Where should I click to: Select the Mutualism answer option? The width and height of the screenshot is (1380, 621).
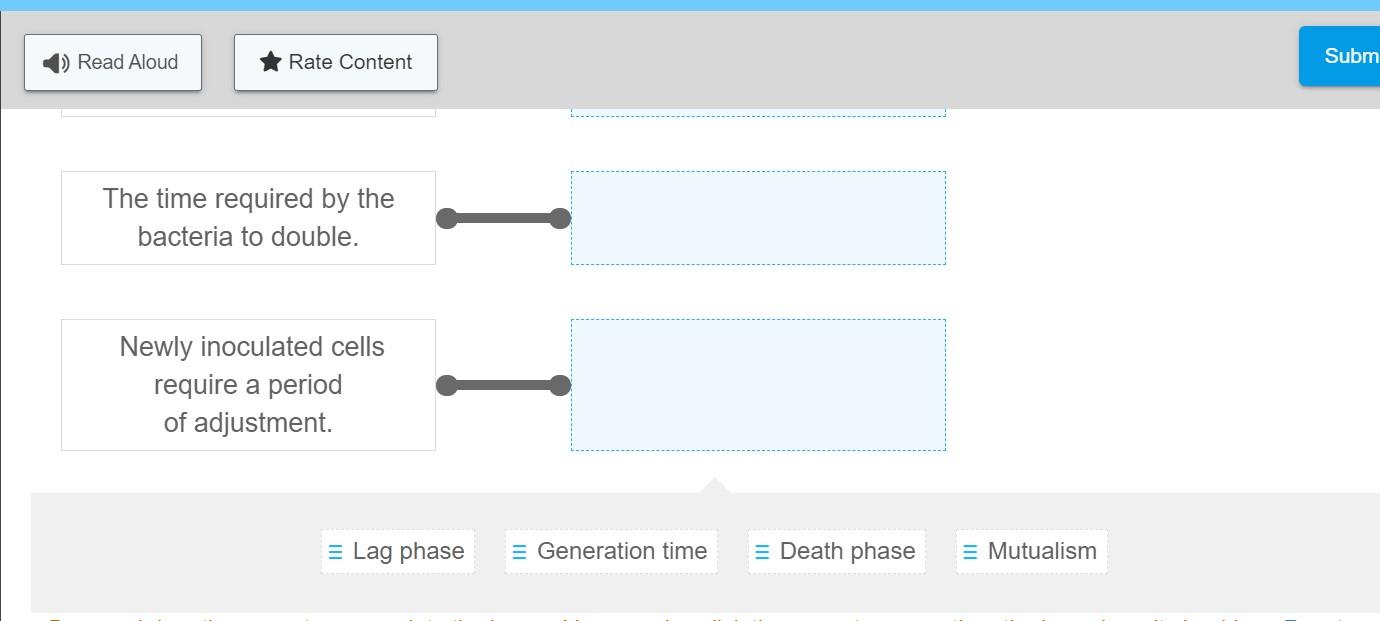click(x=1031, y=549)
